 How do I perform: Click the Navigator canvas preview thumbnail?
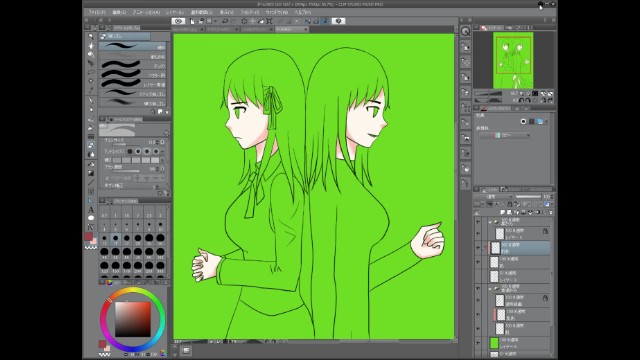click(x=513, y=60)
